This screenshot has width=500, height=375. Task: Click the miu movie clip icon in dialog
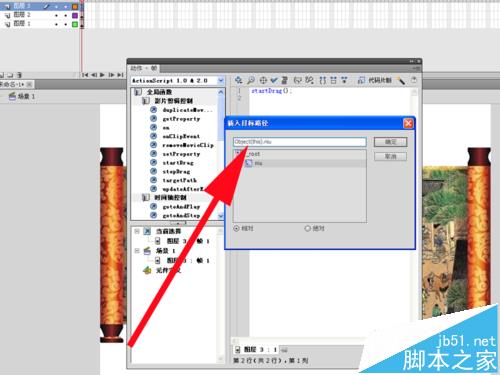pos(249,163)
